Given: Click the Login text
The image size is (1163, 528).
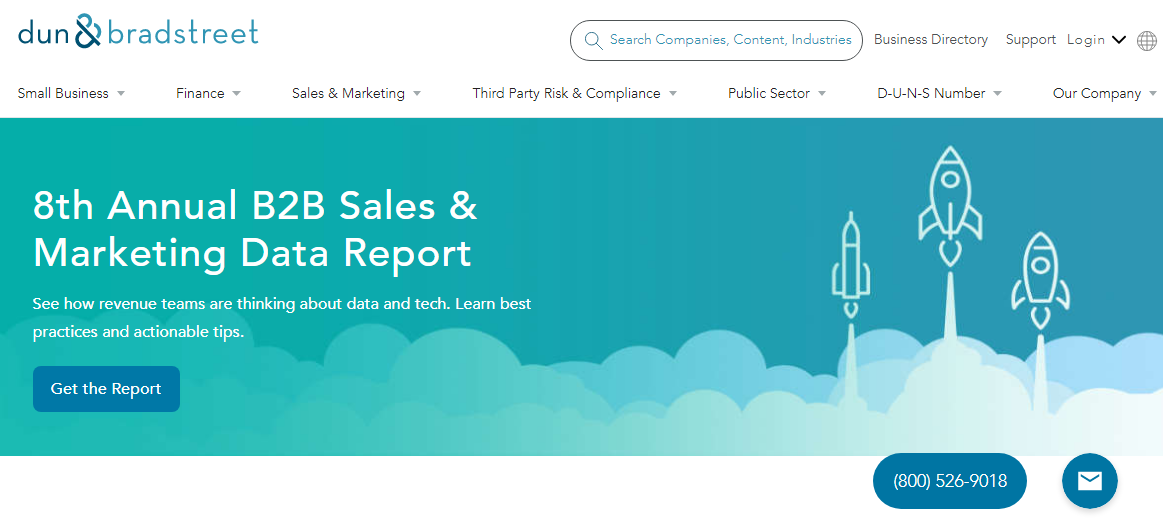Looking at the screenshot, I should [x=1086, y=40].
